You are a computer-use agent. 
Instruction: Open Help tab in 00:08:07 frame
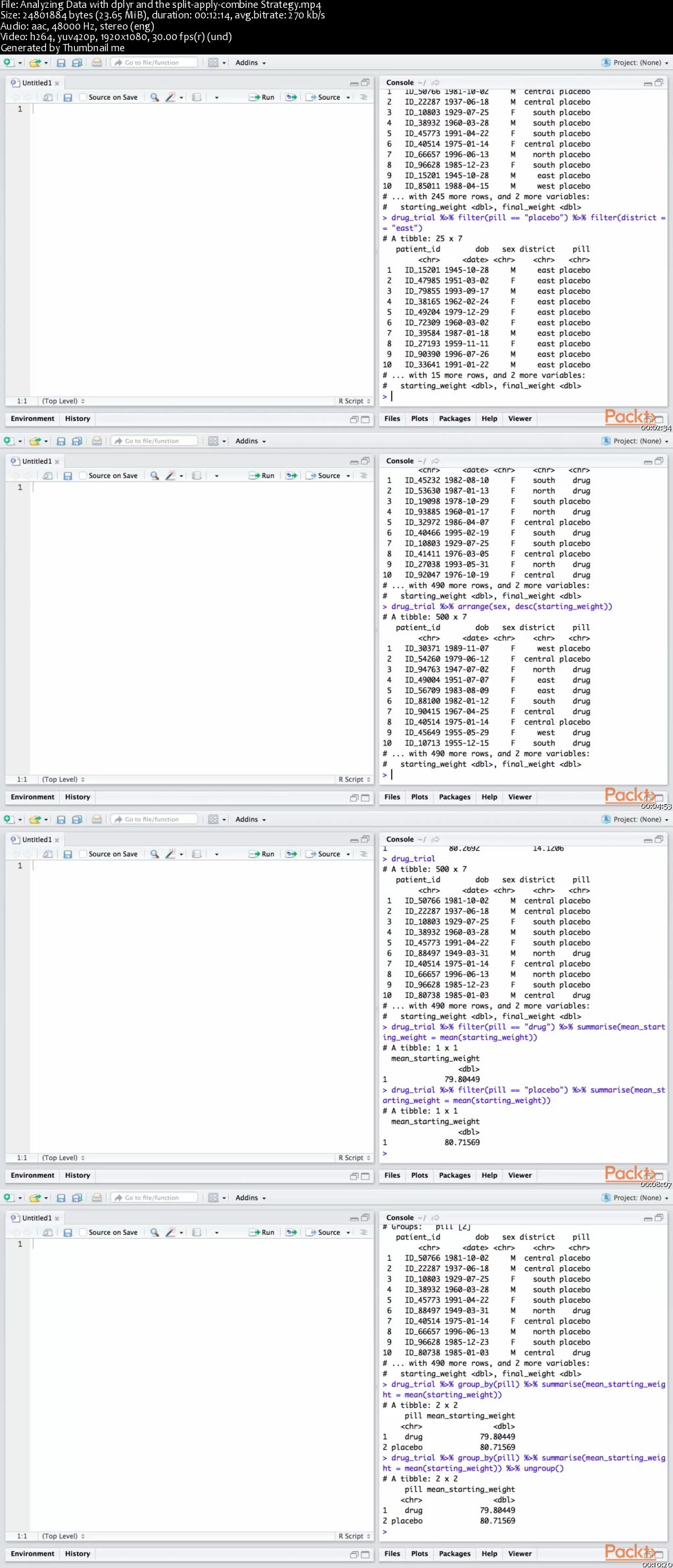click(x=490, y=1175)
